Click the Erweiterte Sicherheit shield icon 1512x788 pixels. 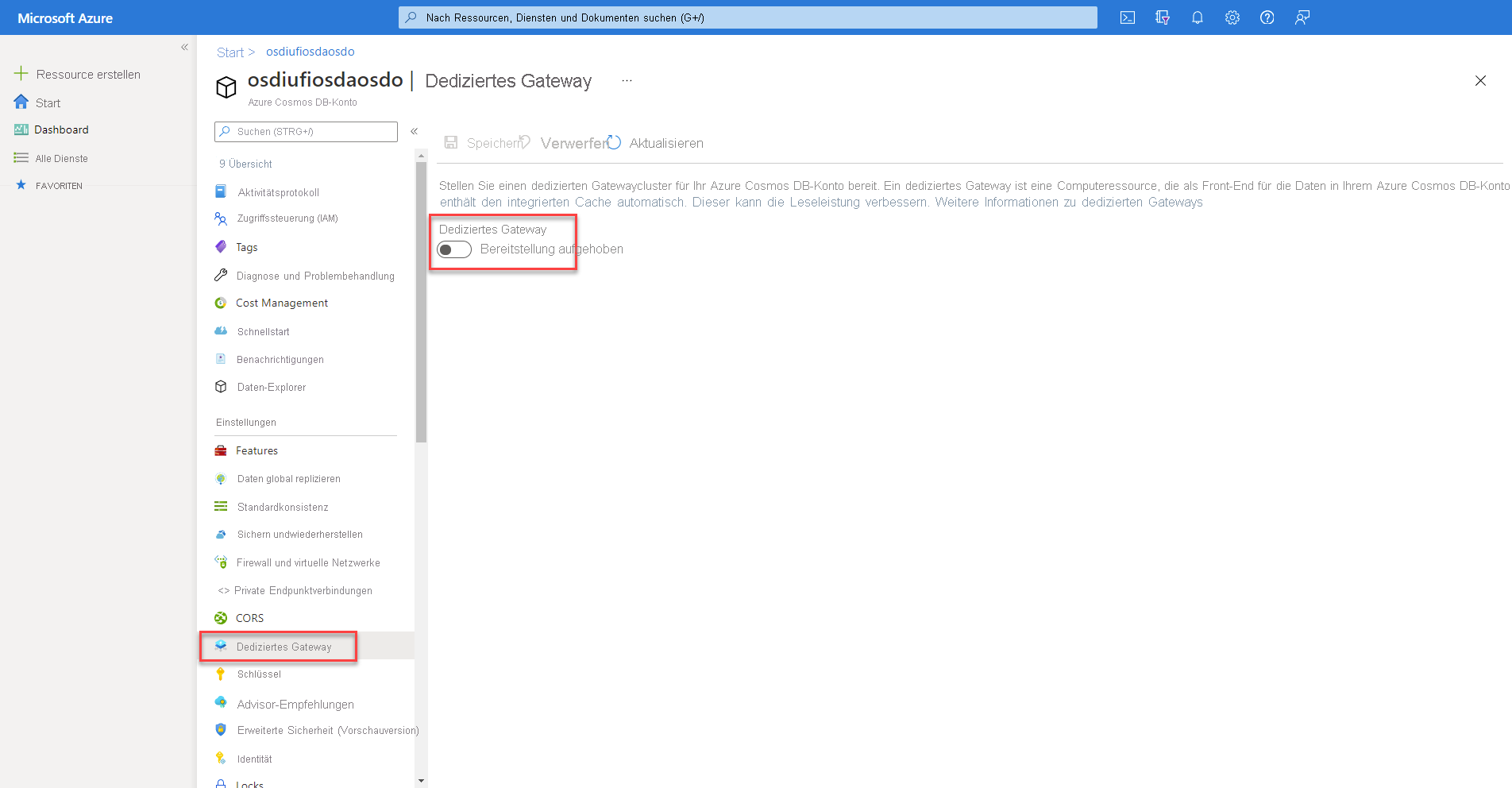221,730
